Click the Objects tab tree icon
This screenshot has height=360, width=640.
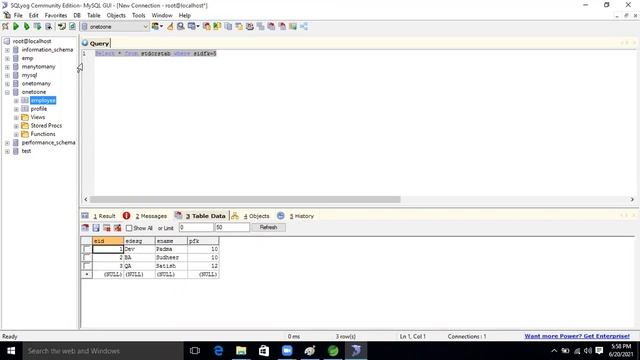[235, 216]
